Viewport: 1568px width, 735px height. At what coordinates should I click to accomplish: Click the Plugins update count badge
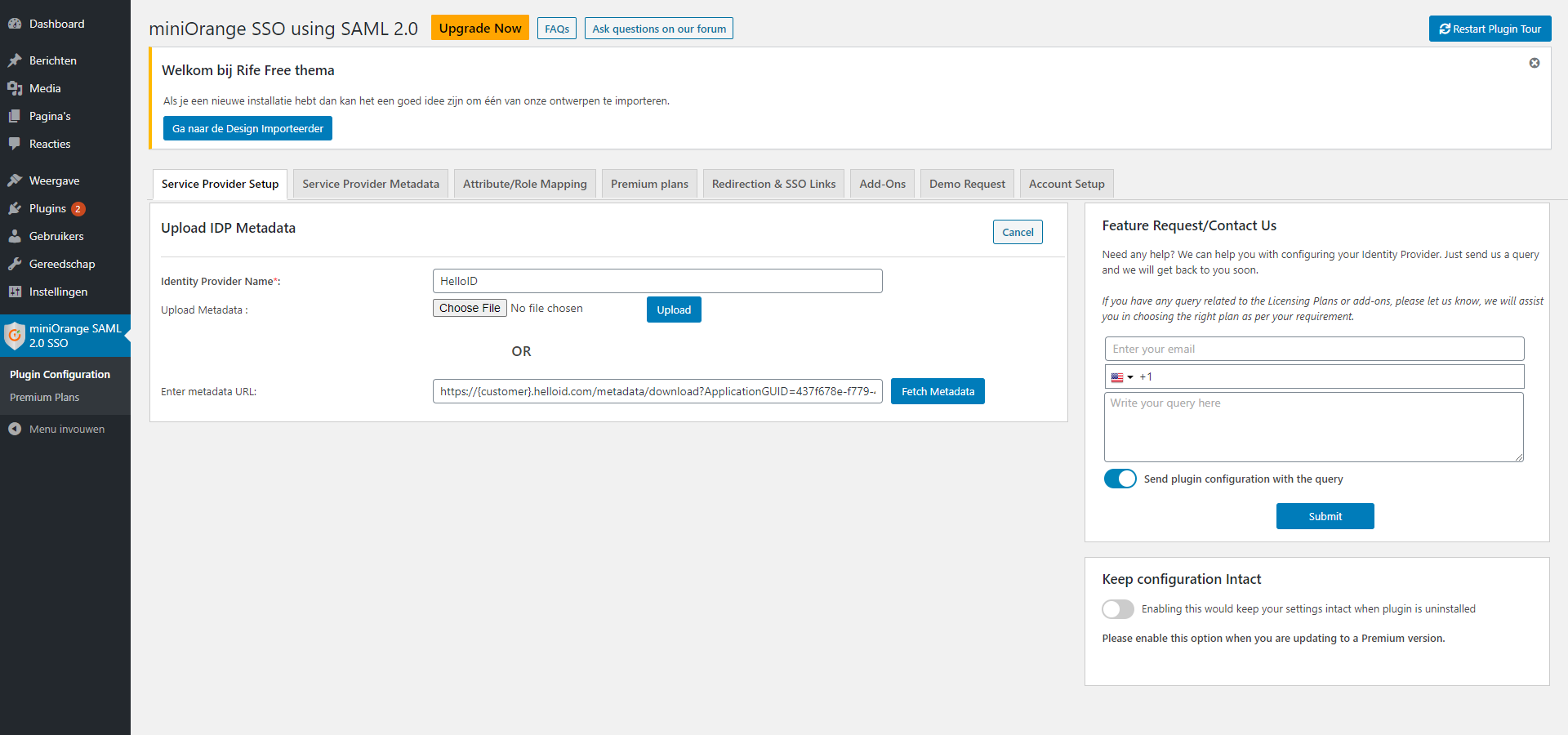point(78,209)
